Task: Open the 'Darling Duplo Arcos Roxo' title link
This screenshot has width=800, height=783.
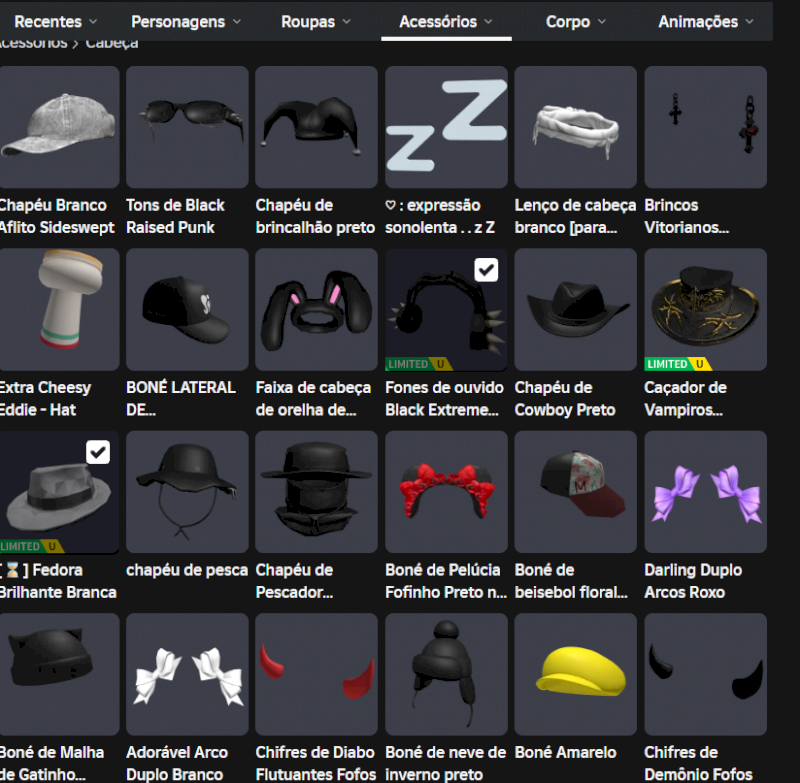Action: click(693, 581)
